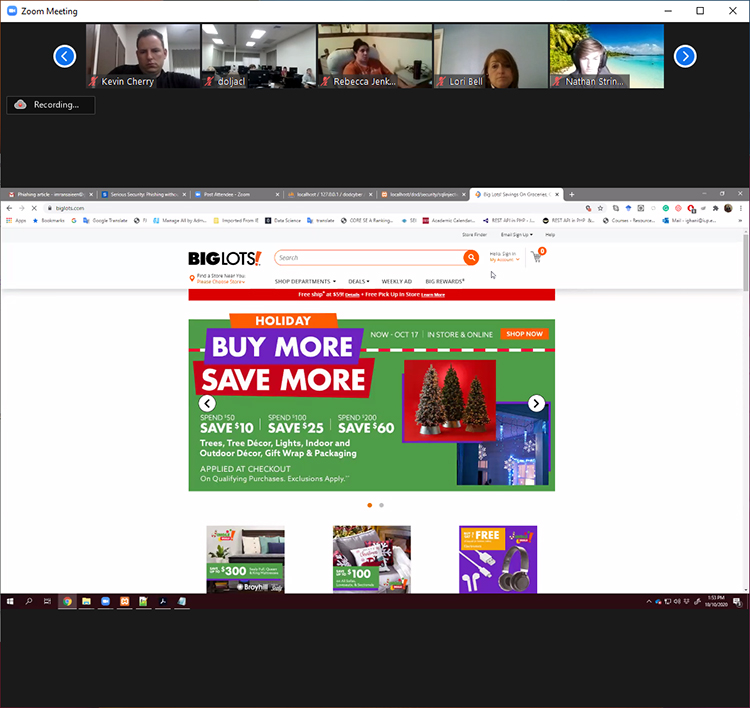Open Bookmarks folder in bookmarks bar
Screen dimensions: 750x708
(48, 221)
